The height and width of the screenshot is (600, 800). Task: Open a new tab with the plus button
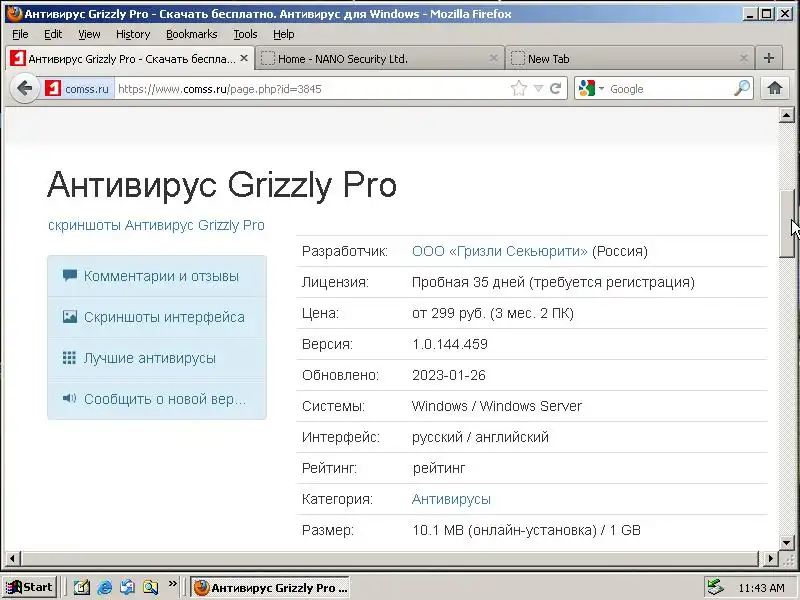[769, 58]
